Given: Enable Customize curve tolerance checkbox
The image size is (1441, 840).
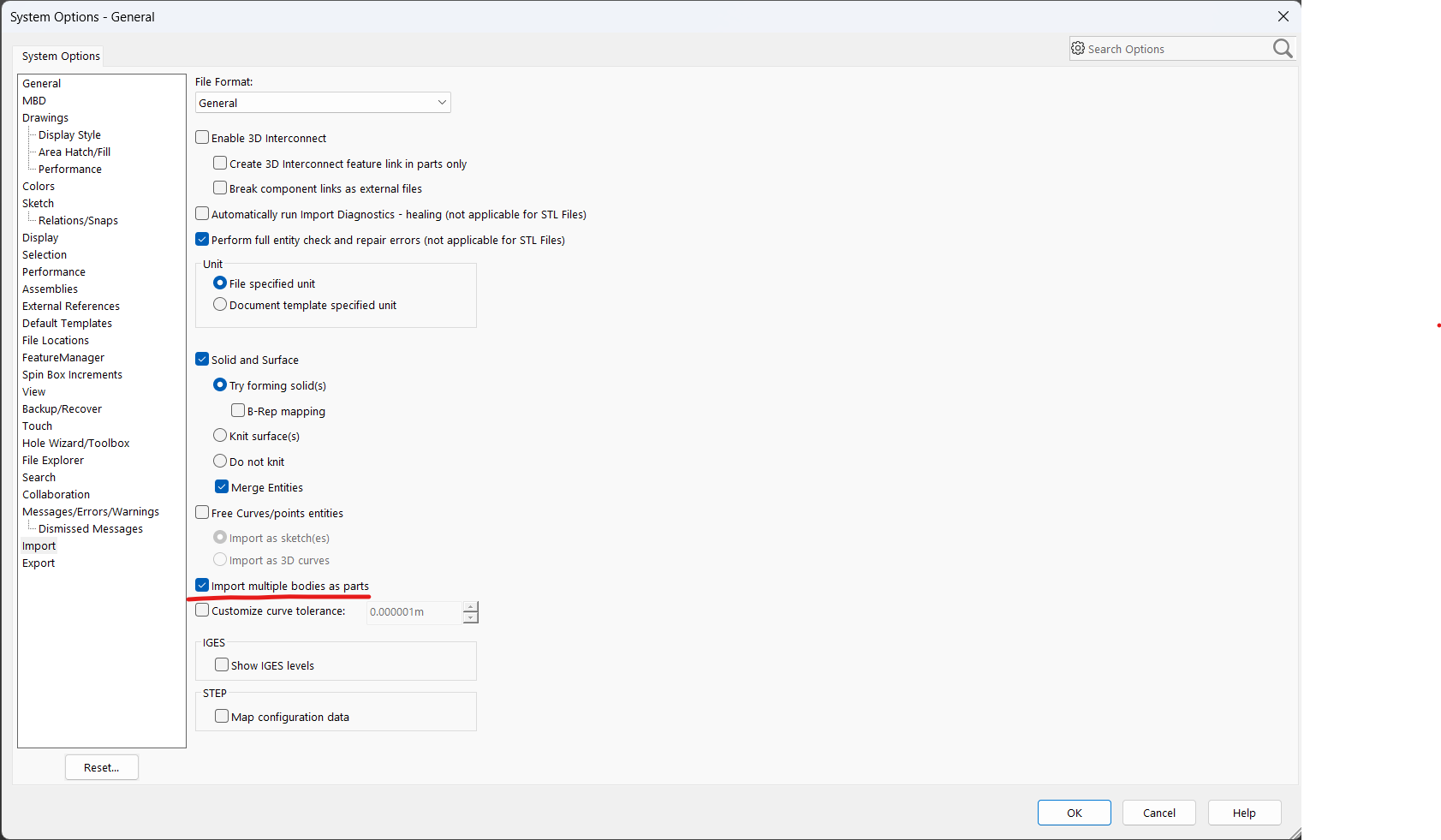Looking at the screenshot, I should click(x=202, y=611).
